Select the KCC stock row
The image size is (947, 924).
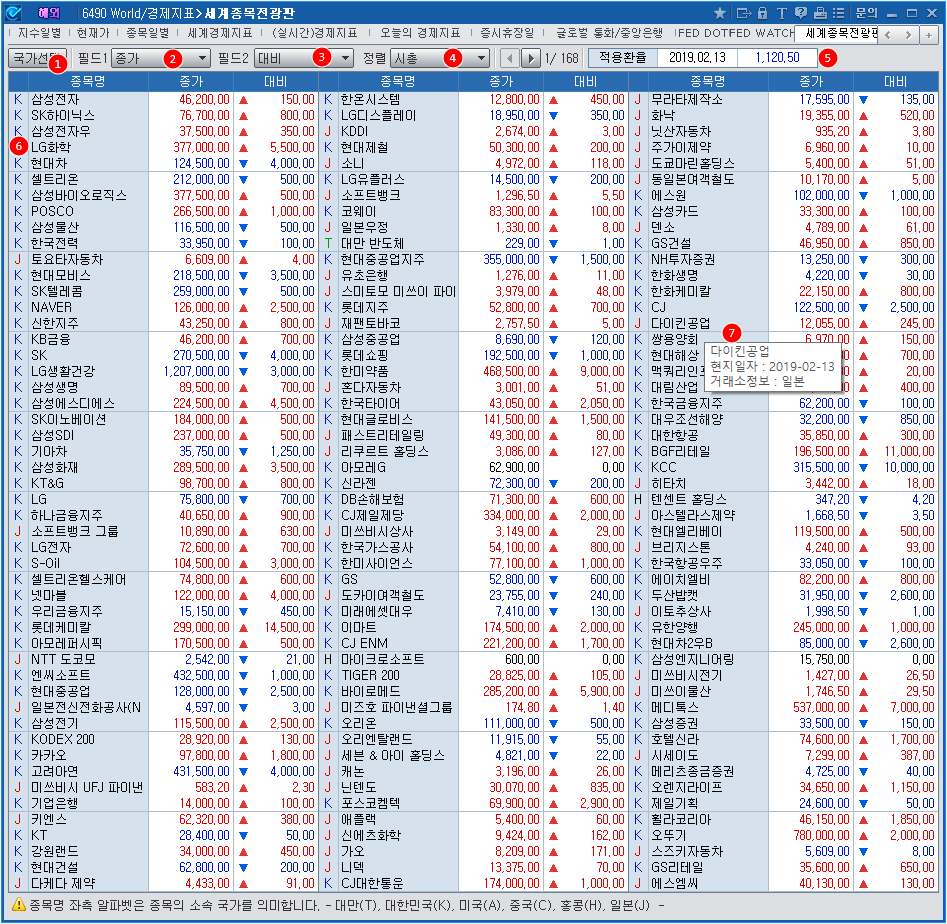click(784, 467)
